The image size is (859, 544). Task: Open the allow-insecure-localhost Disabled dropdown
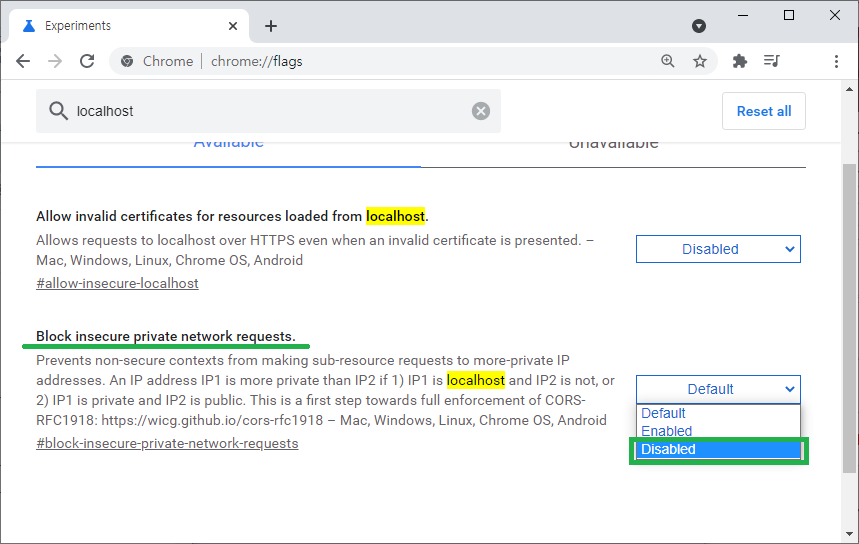click(x=718, y=249)
